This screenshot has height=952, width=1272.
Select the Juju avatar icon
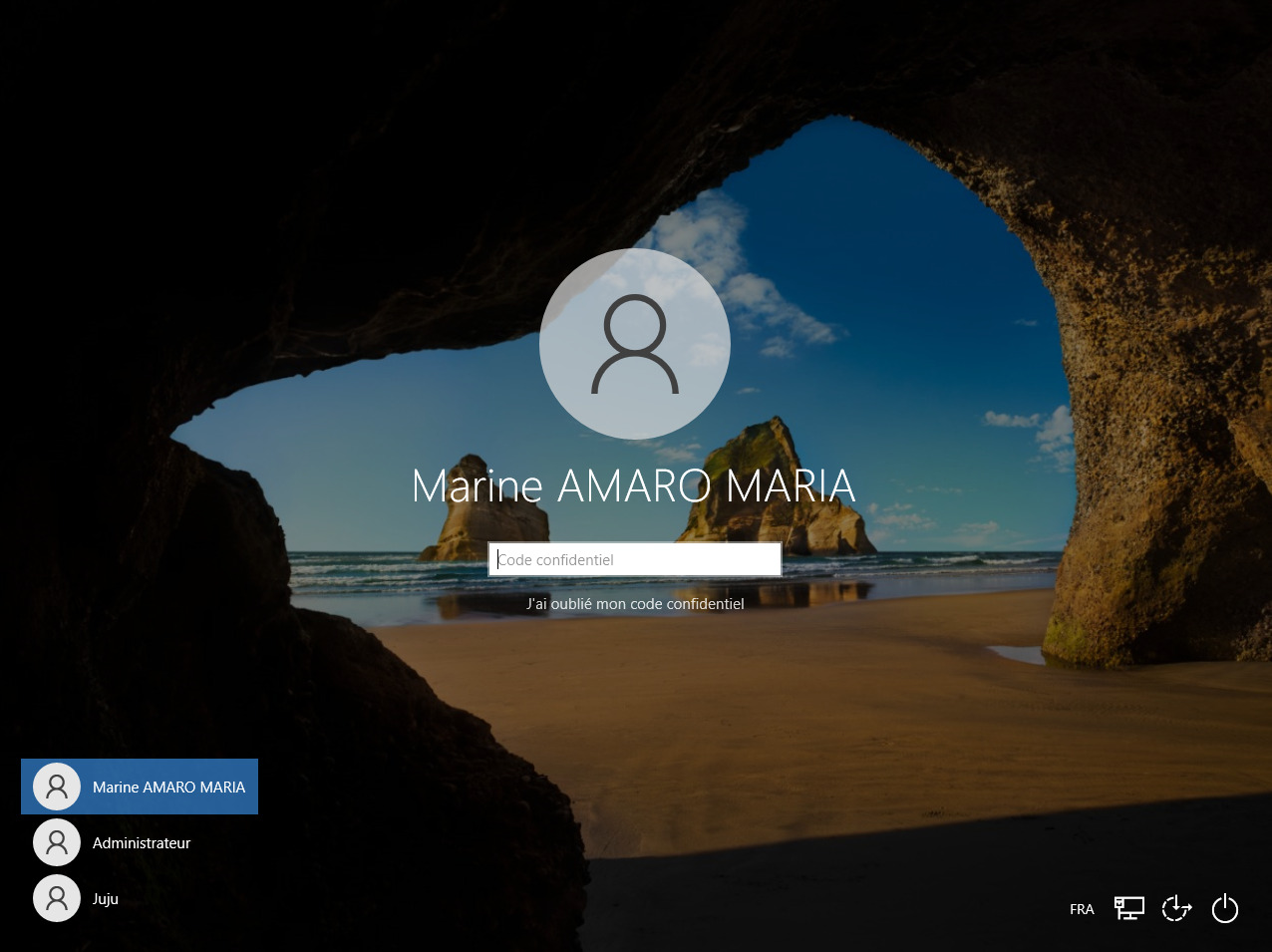[57, 898]
